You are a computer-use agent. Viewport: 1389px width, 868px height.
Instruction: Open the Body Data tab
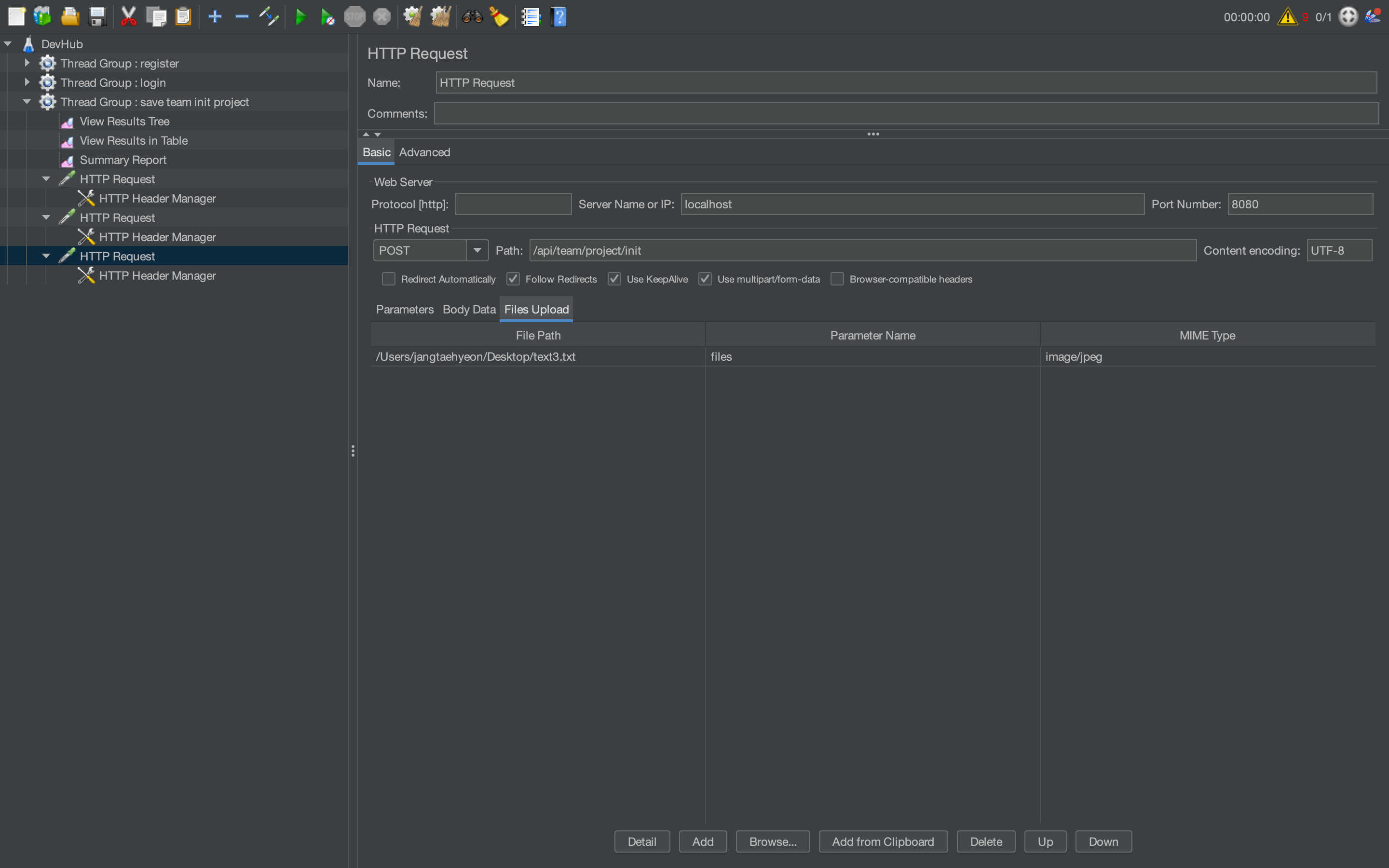coord(468,310)
